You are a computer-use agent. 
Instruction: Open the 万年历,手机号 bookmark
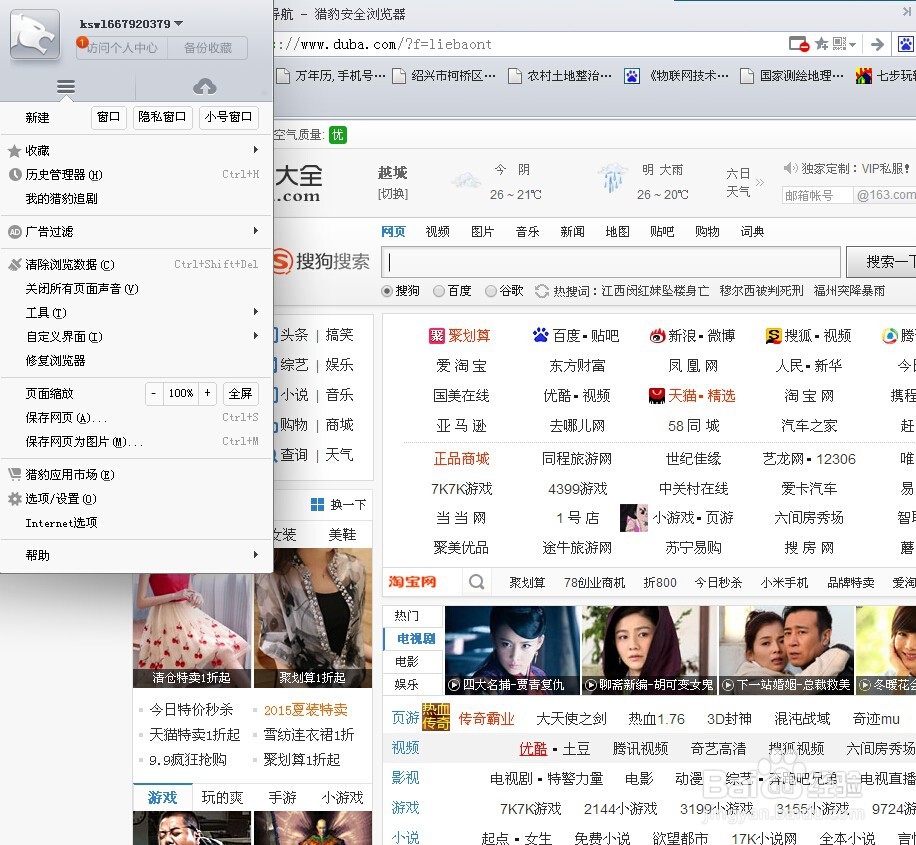pyautogui.click(x=331, y=76)
